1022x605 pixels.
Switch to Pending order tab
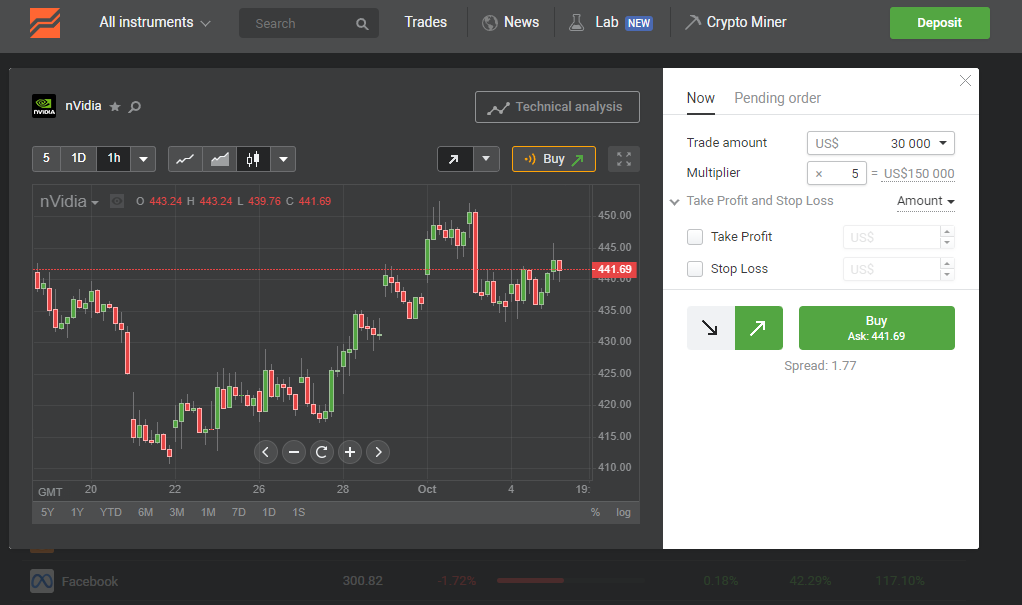778,98
